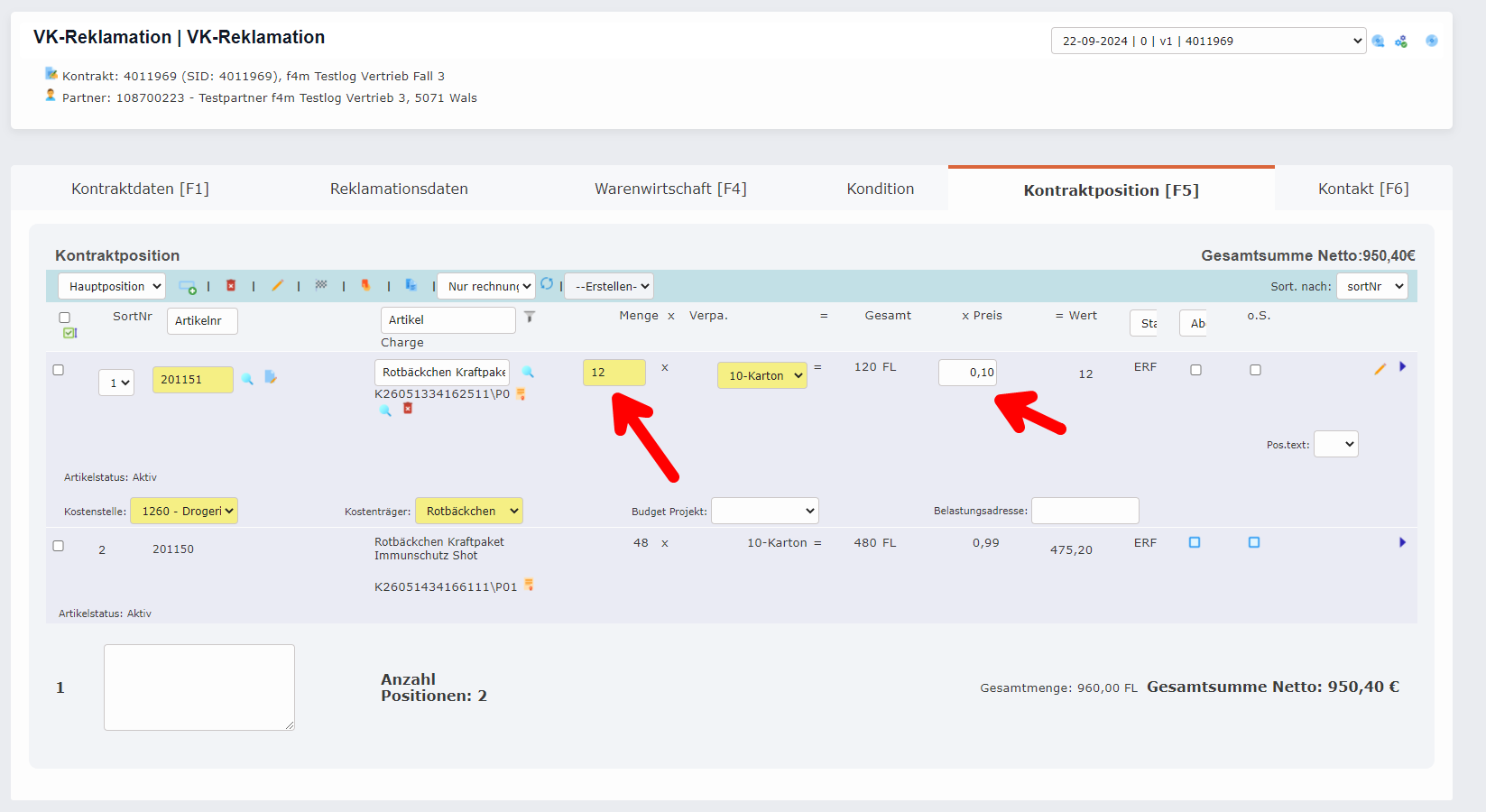Switch to the Warenwirtschaft [F4] tab
Viewport: 1486px width, 812px height.
pyautogui.click(x=670, y=189)
